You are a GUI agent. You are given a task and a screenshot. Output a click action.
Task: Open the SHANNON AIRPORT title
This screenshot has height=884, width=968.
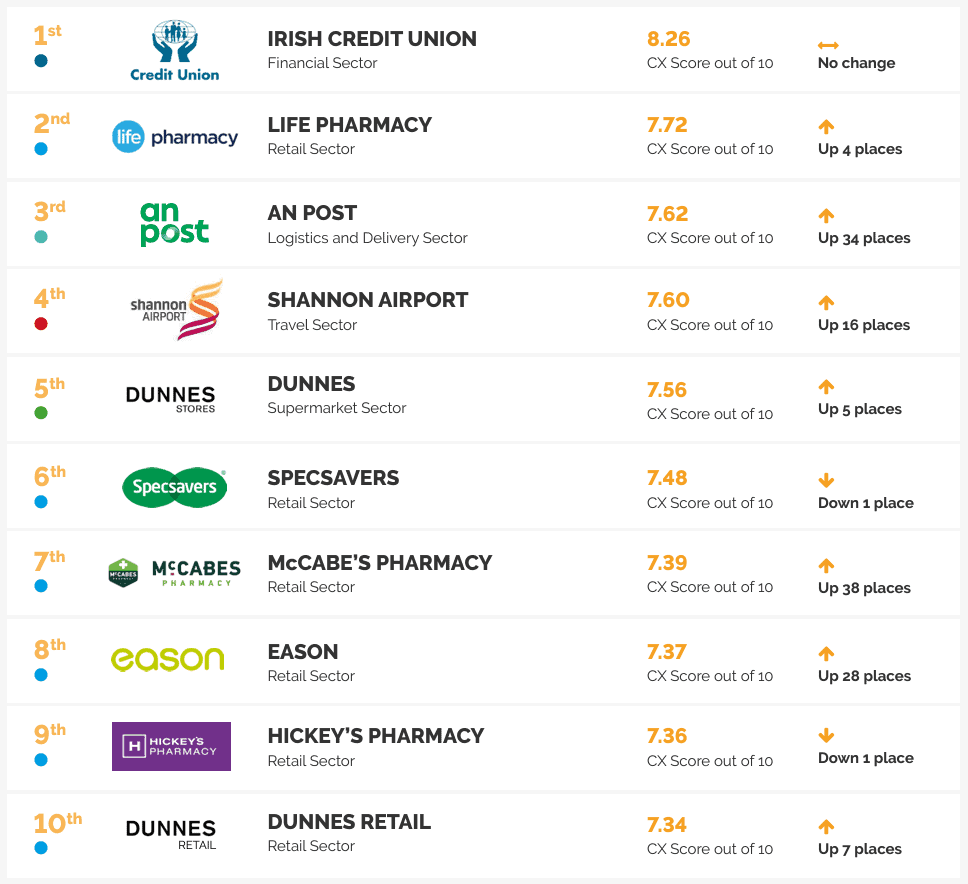coord(367,300)
